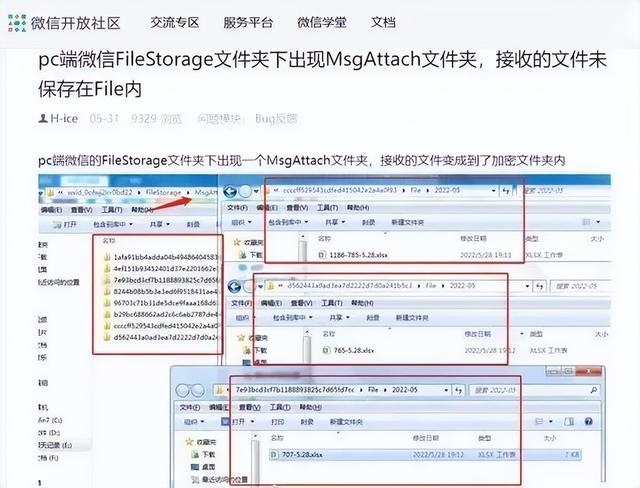The image size is (640, 488).
Task: Click 刻录 in MsgAttach window toolbar
Action: (x=193, y=224)
